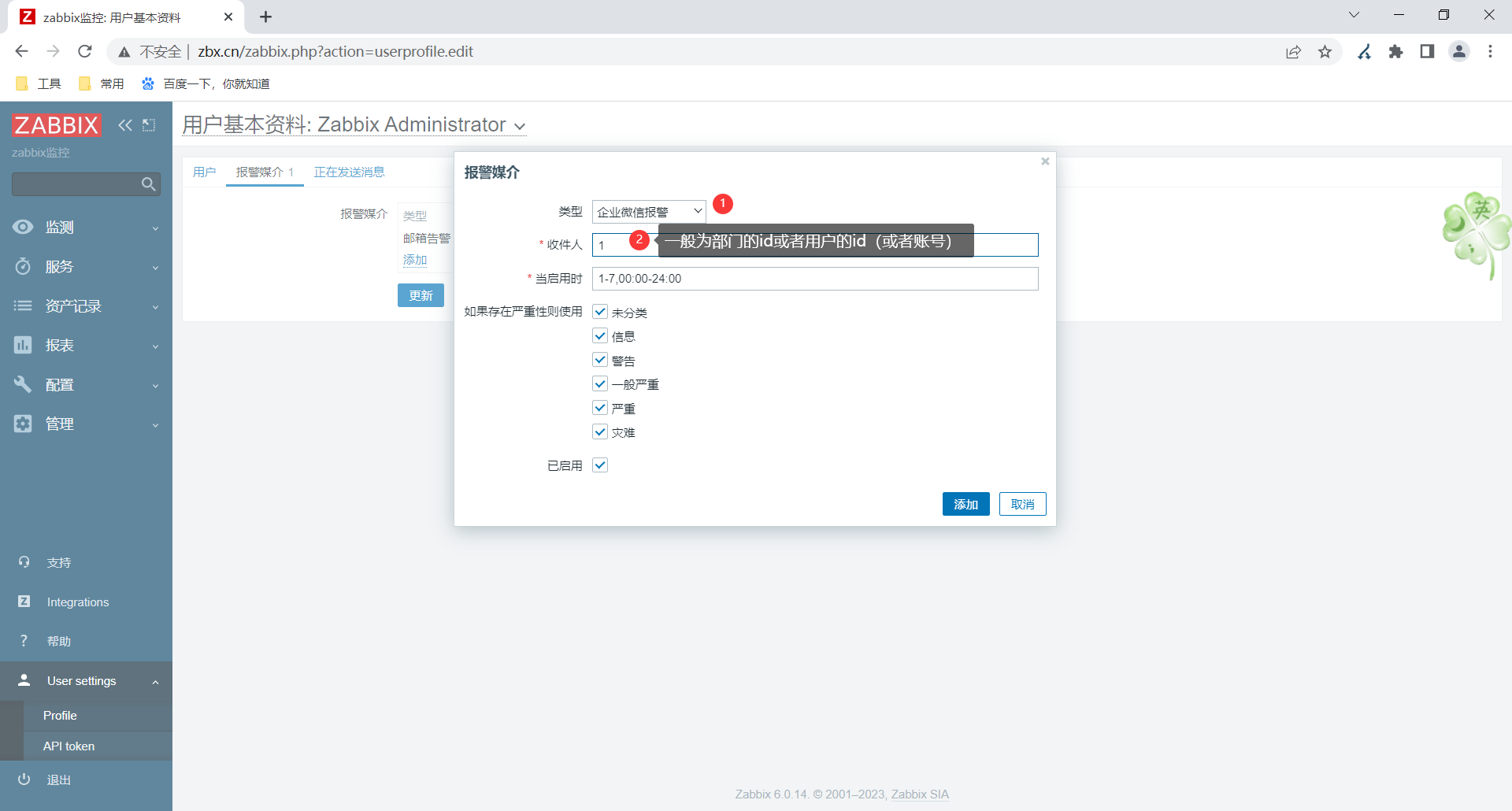Click the clock icon next to 服务
Screen dimensions: 1512x811
pyautogui.click(x=23, y=266)
